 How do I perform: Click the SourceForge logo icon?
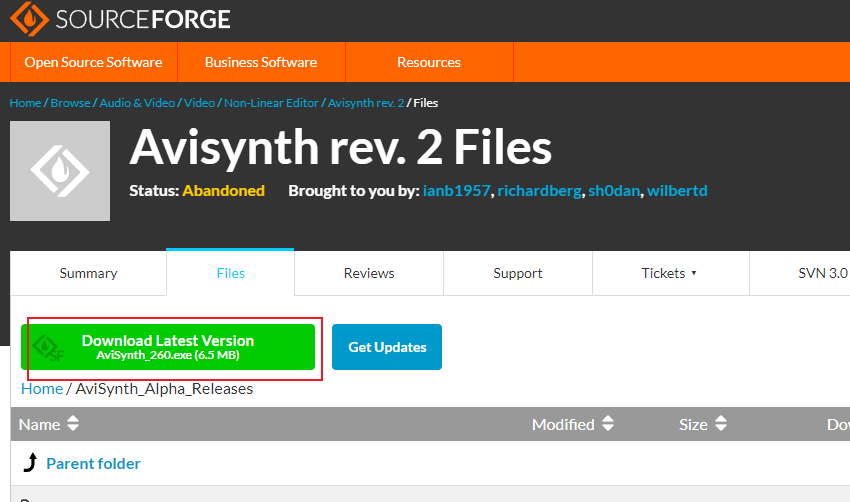click(29, 19)
